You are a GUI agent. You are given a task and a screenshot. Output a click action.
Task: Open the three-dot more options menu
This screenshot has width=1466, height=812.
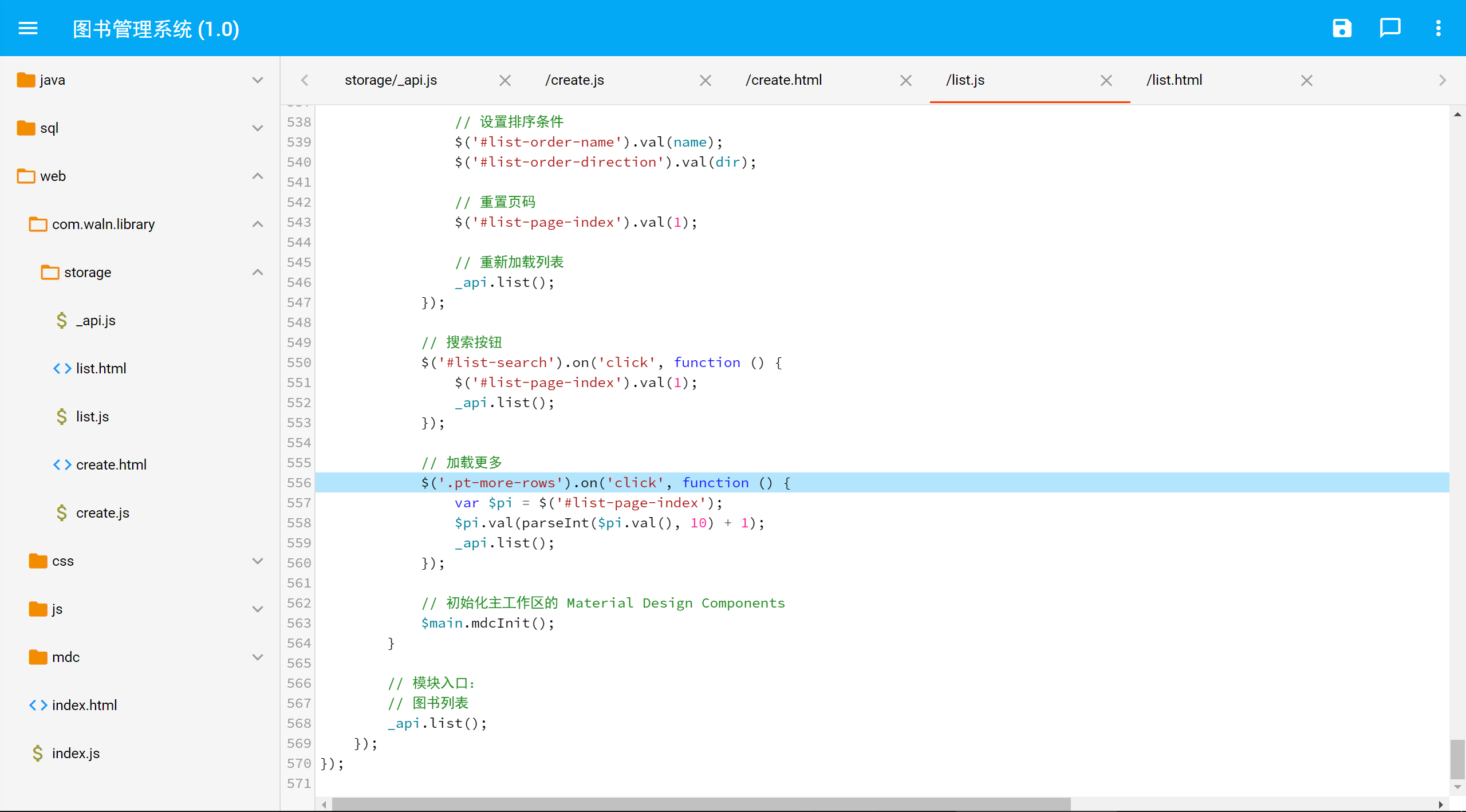click(1438, 28)
